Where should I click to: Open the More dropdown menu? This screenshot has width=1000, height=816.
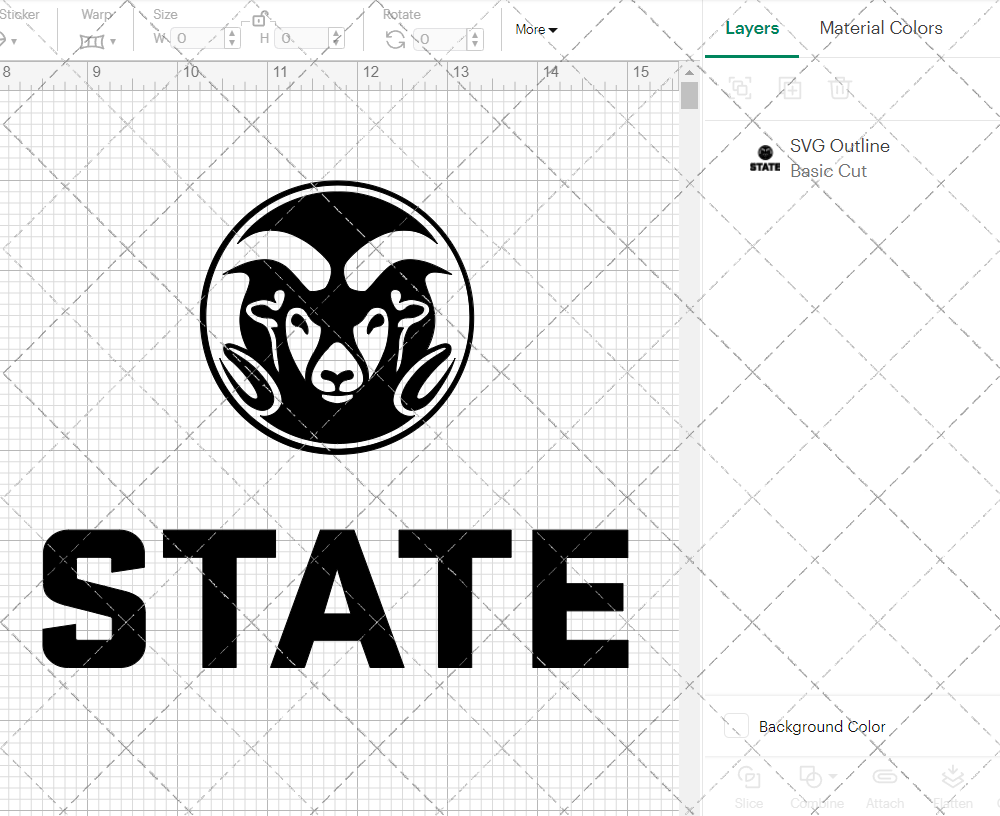pos(536,29)
